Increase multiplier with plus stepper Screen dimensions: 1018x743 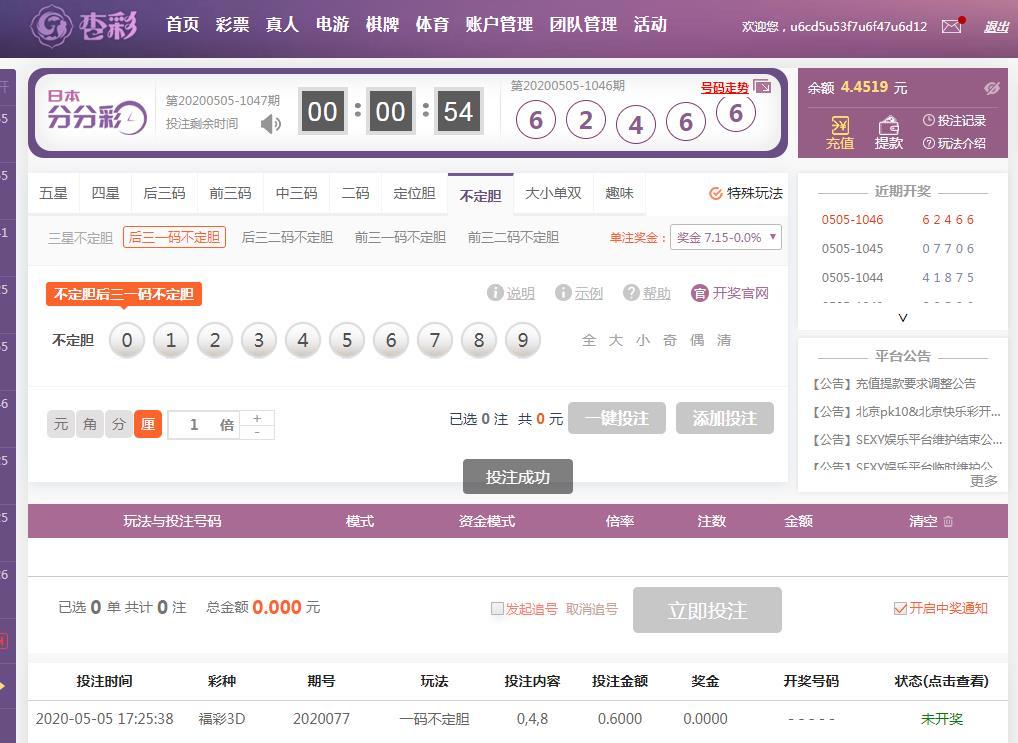click(x=257, y=418)
